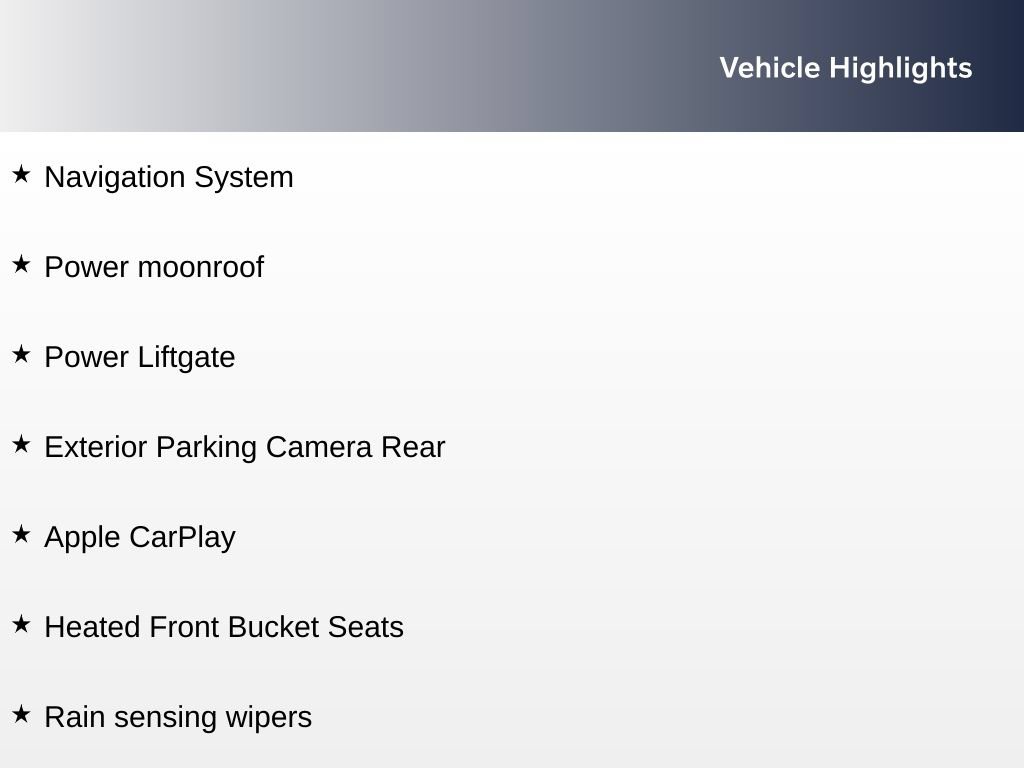Select the Rain sensing wipers text
1024x768 pixels.
(x=178, y=718)
